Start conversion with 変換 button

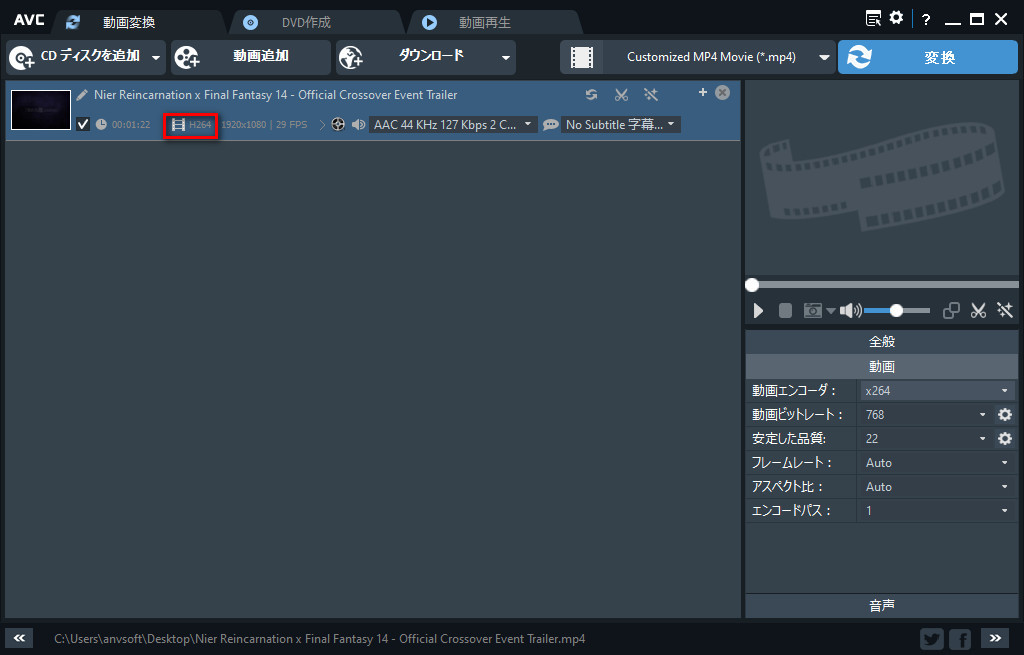pos(927,57)
